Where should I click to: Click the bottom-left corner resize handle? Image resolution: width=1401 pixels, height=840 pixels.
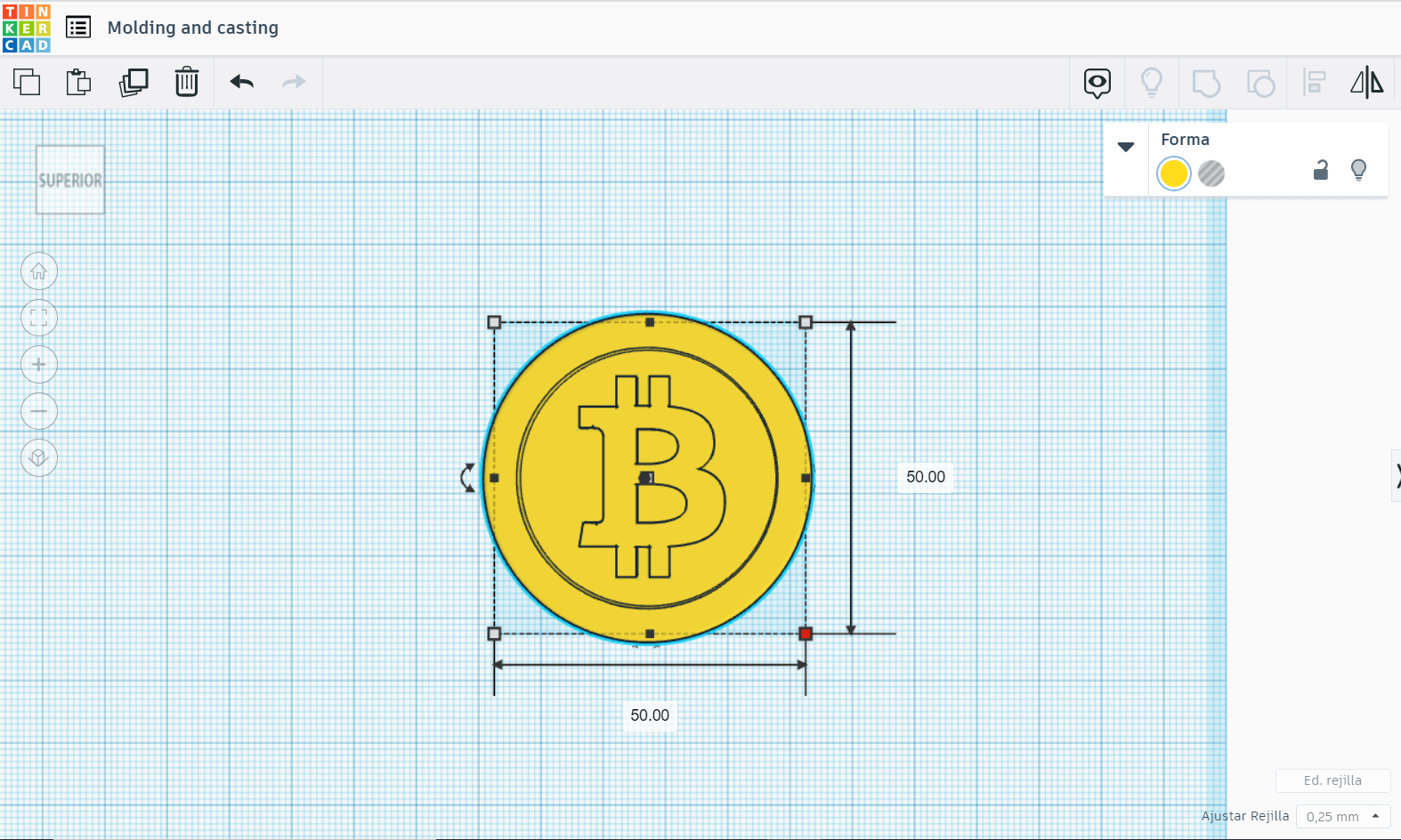pyautogui.click(x=494, y=634)
